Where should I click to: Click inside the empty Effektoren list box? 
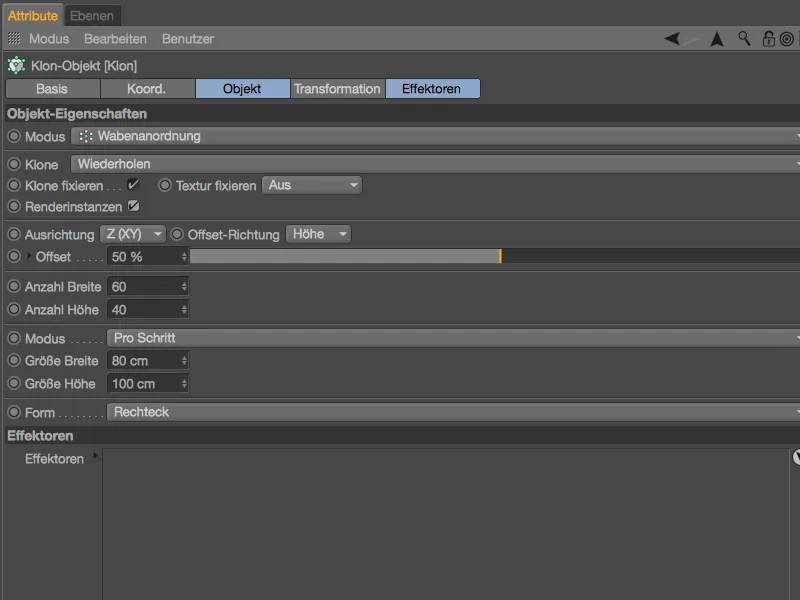point(446,524)
